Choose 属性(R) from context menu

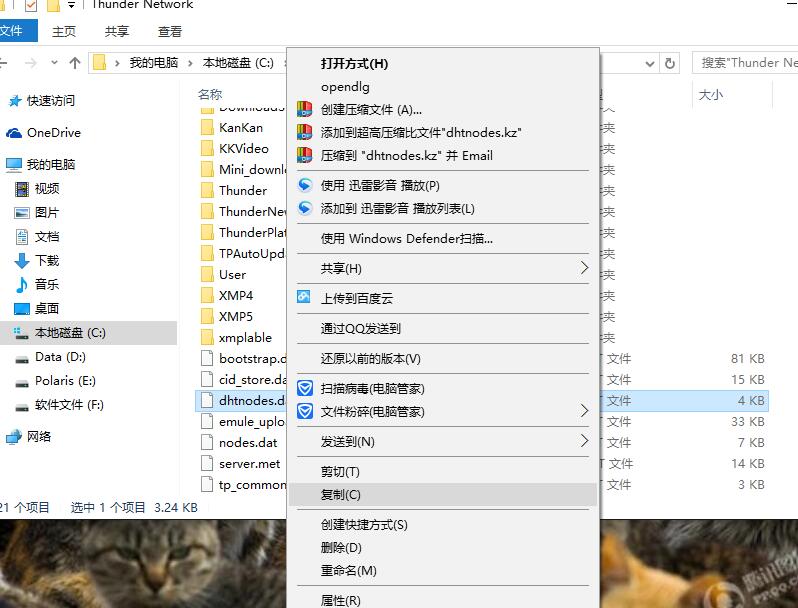click(443, 600)
